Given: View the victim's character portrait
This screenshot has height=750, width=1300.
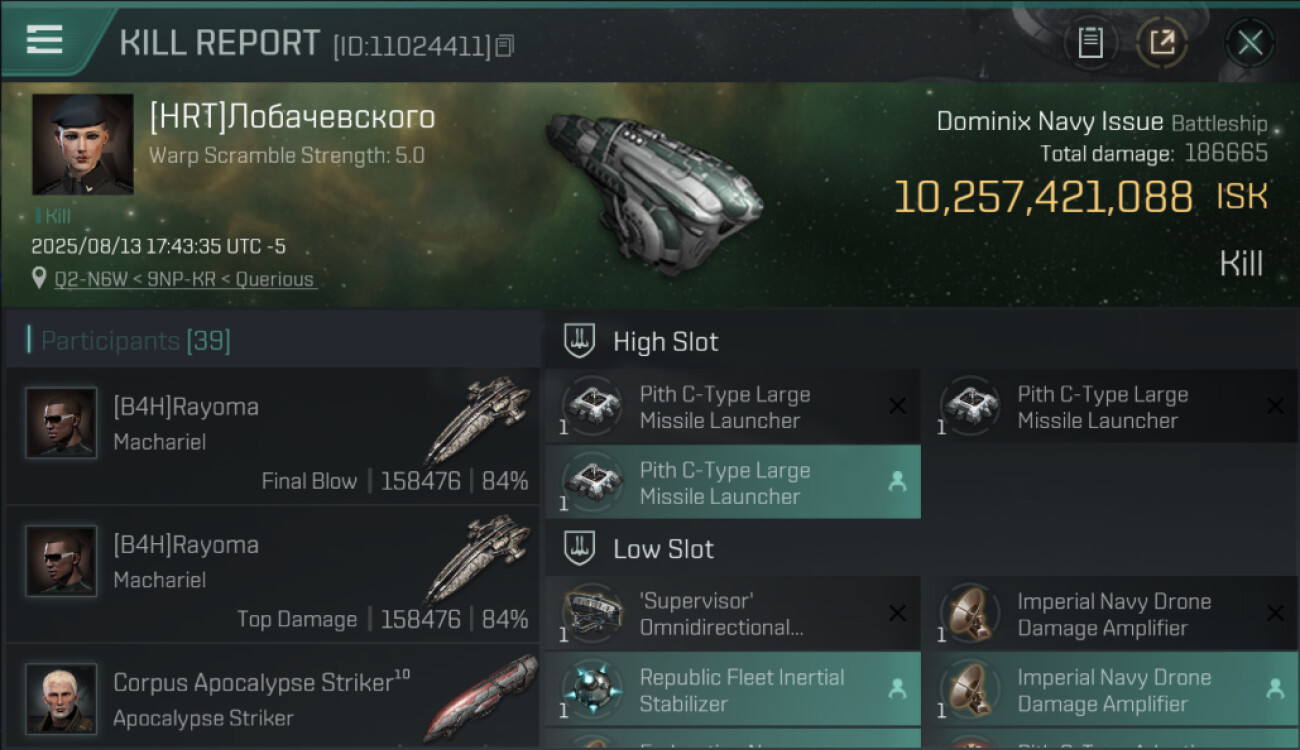Looking at the screenshot, I should [83, 144].
